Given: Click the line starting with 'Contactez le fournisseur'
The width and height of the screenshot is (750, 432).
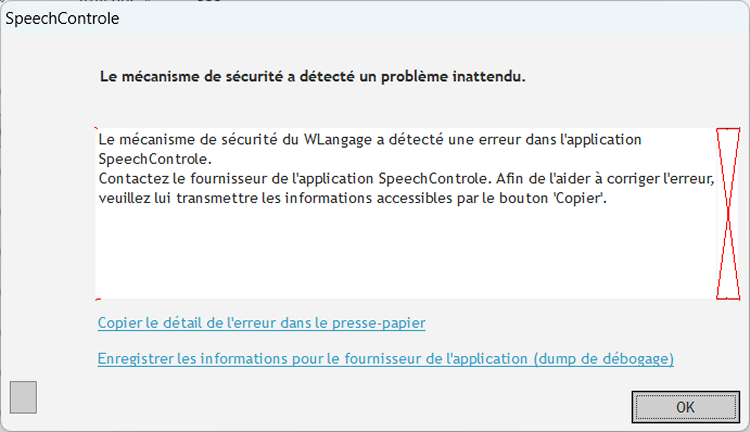Looking at the screenshot, I should [x=405, y=178].
